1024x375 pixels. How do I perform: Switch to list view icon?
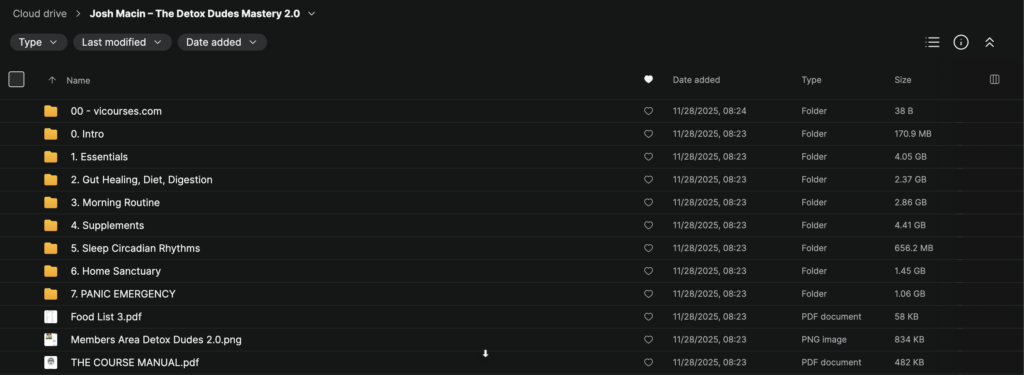tap(932, 42)
